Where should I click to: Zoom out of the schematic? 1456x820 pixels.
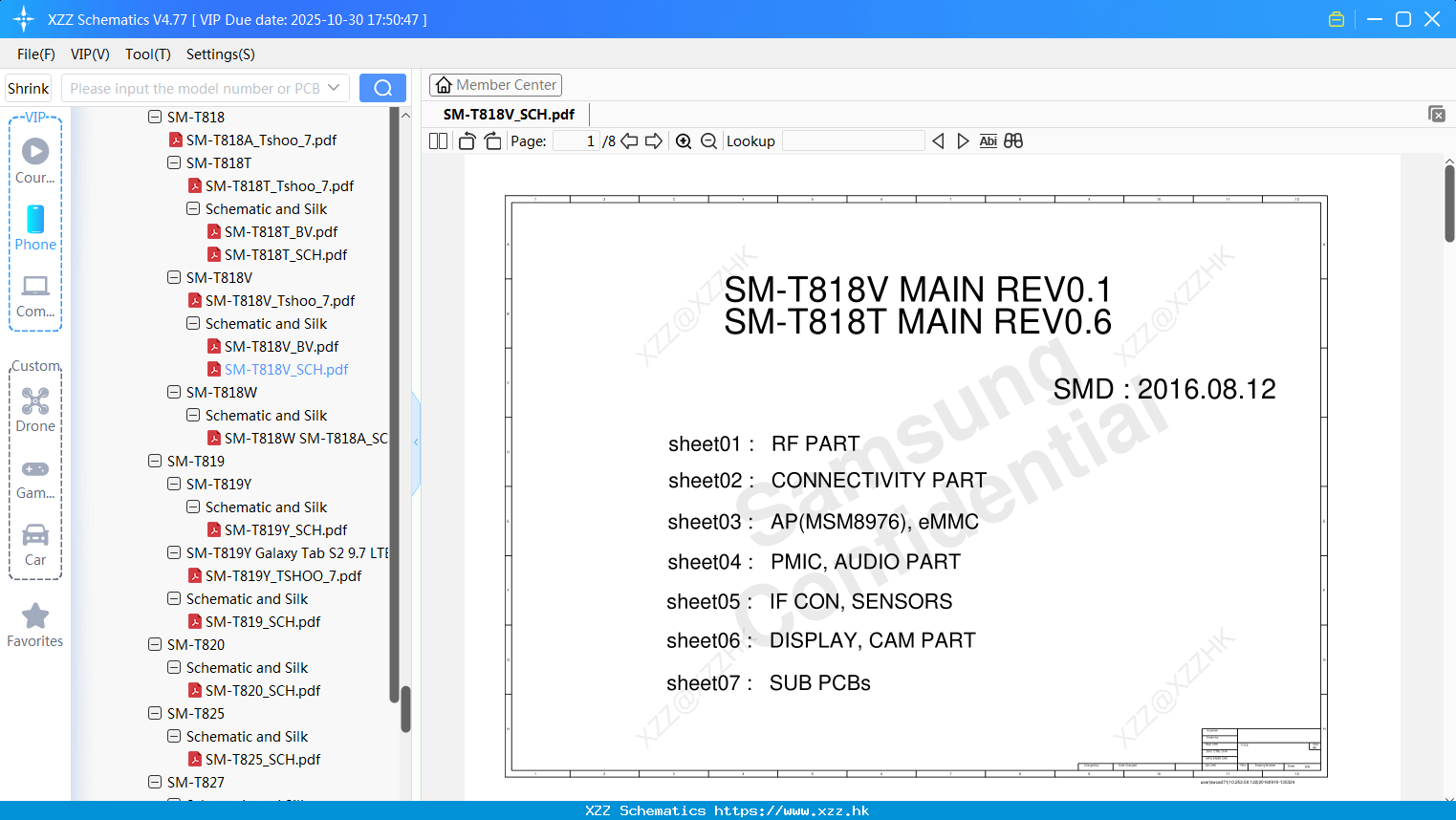click(x=708, y=141)
